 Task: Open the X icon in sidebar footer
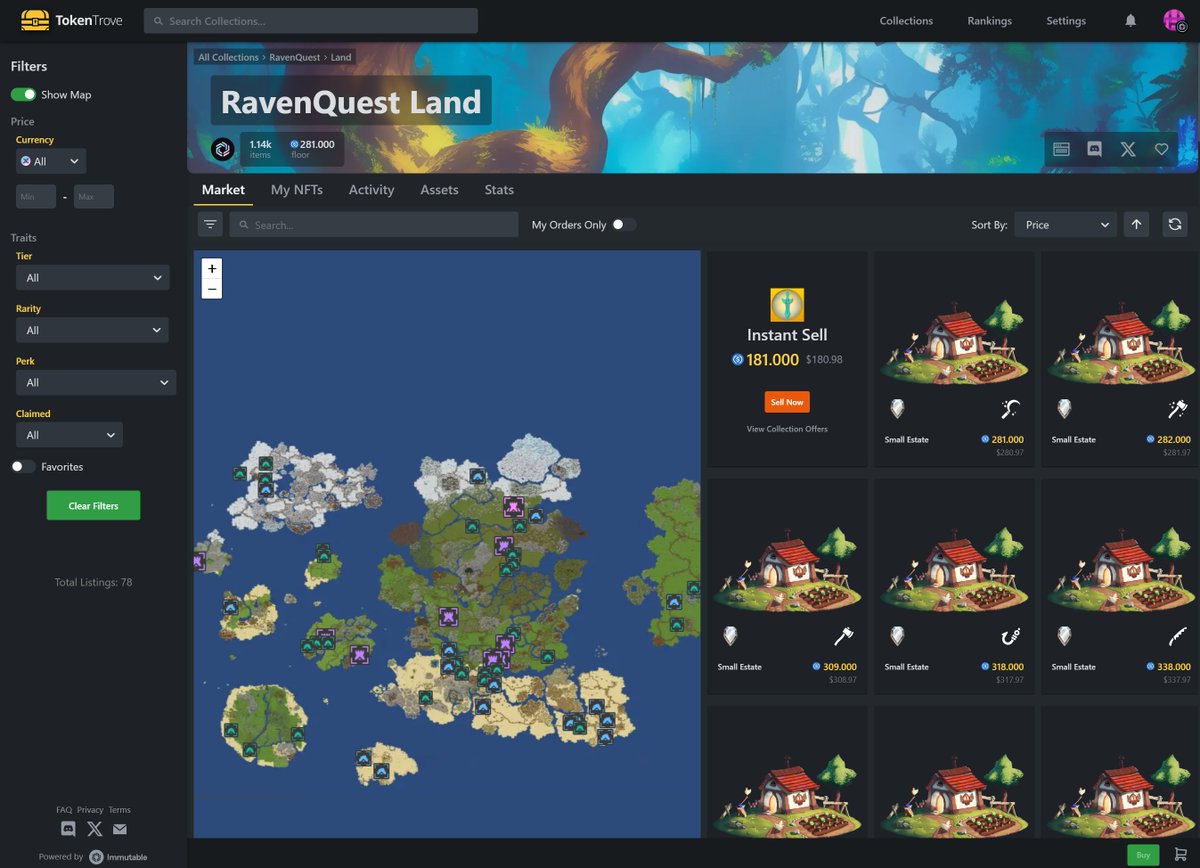(95, 829)
